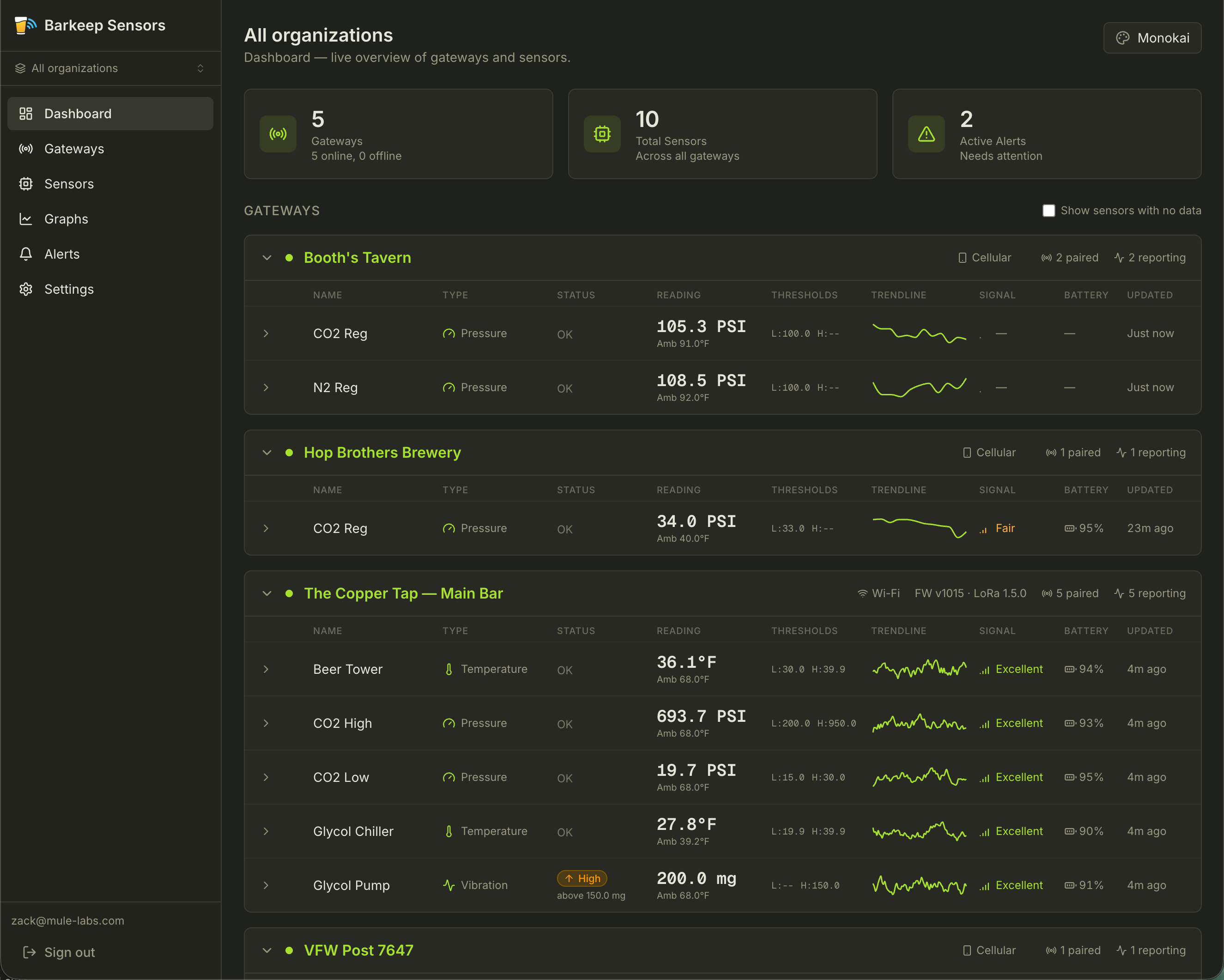
Task: Collapse The Copper Tap — Main Bar section
Action: (267, 593)
